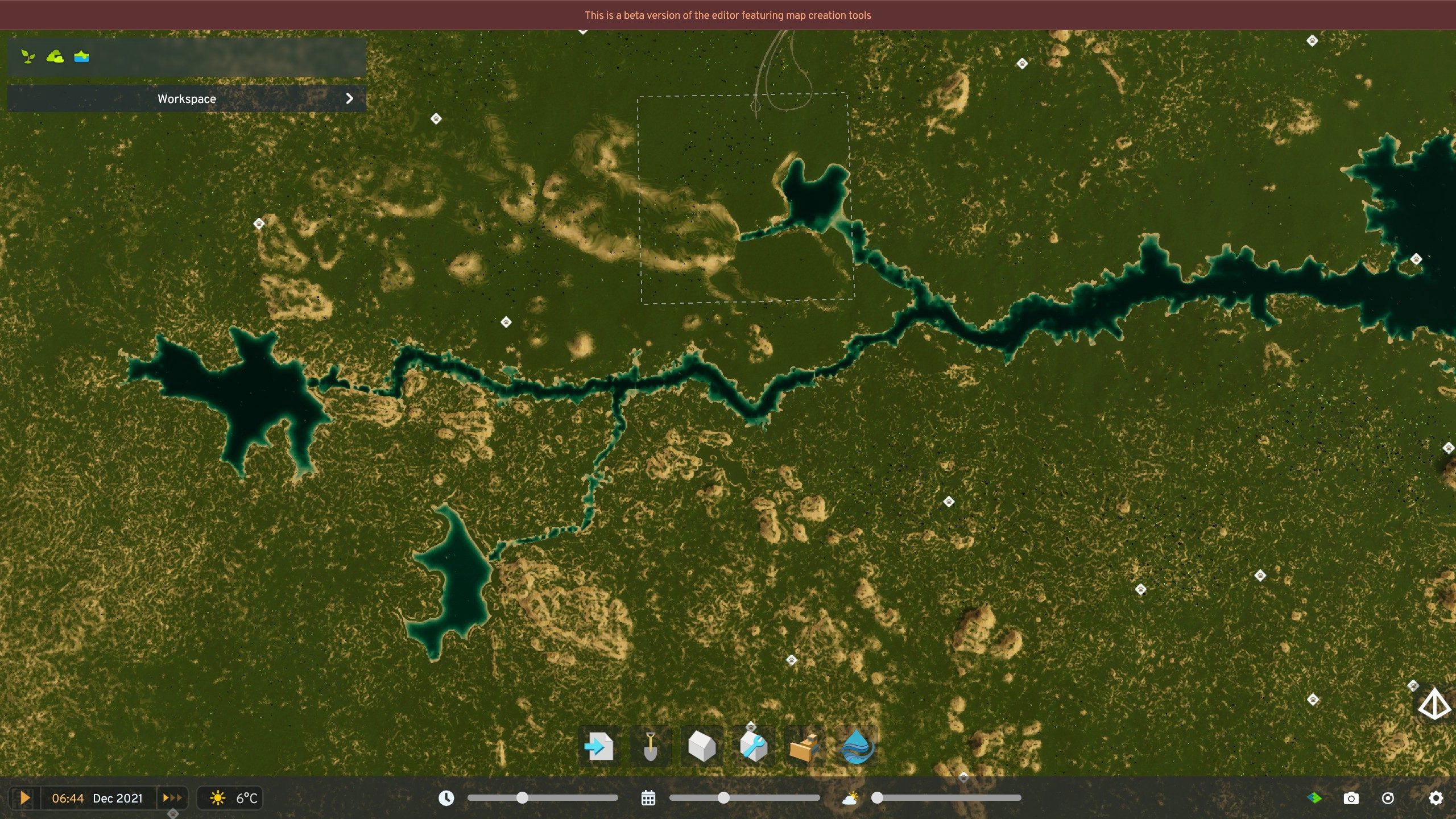The height and width of the screenshot is (819, 1456).
Task: Open the settings gear
Action: coord(1436,798)
